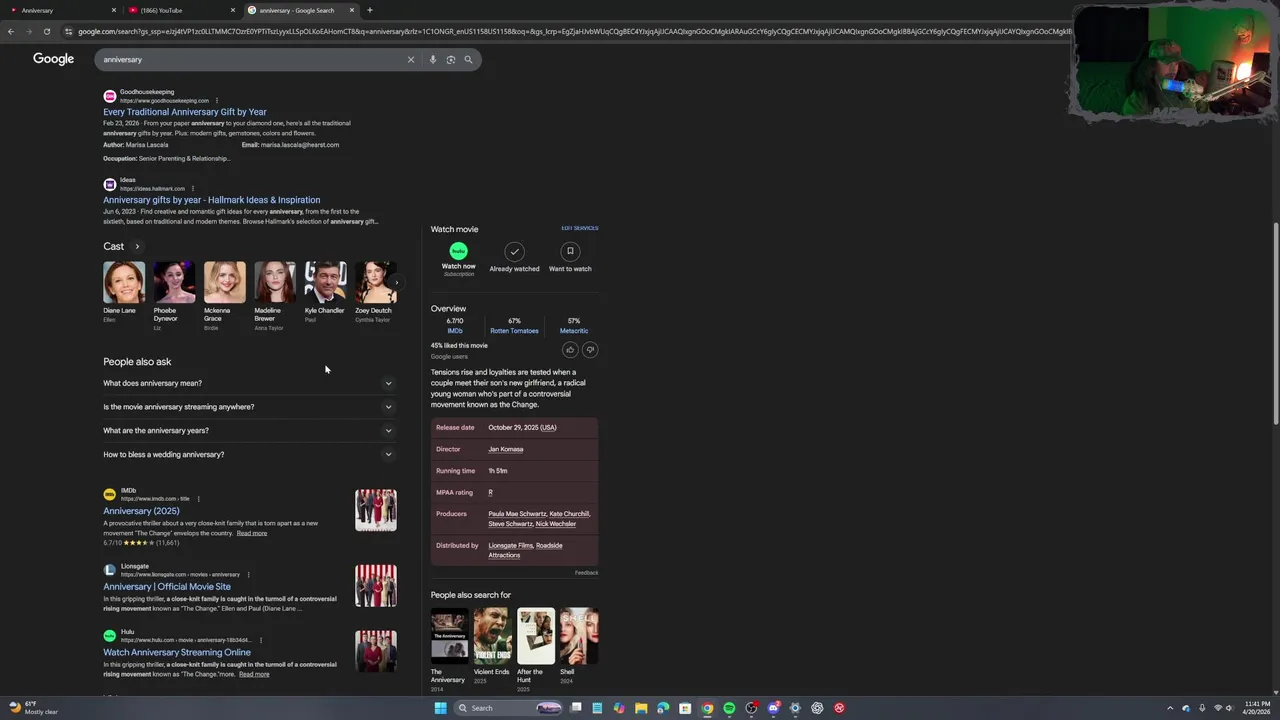Screen dimensions: 1280x720
Task: Select Phoebe Dynevor cast photo
Action: pos(174,282)
